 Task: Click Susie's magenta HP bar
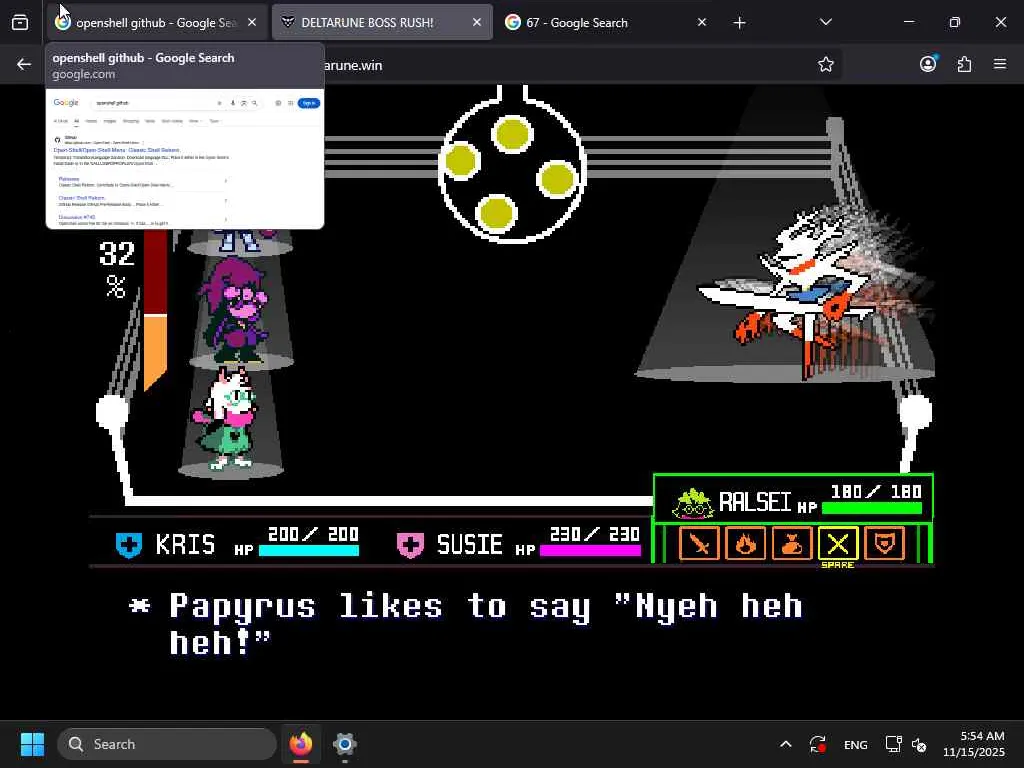590,551
